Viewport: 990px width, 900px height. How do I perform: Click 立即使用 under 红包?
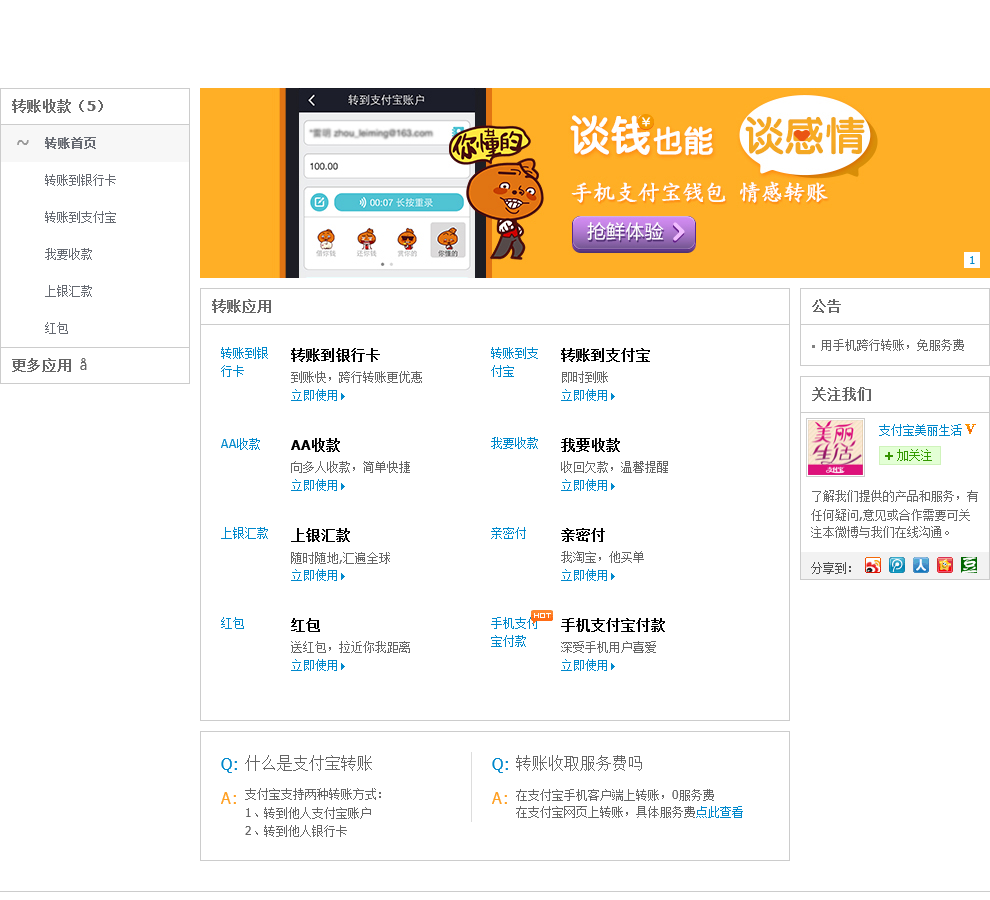point(318,666)
